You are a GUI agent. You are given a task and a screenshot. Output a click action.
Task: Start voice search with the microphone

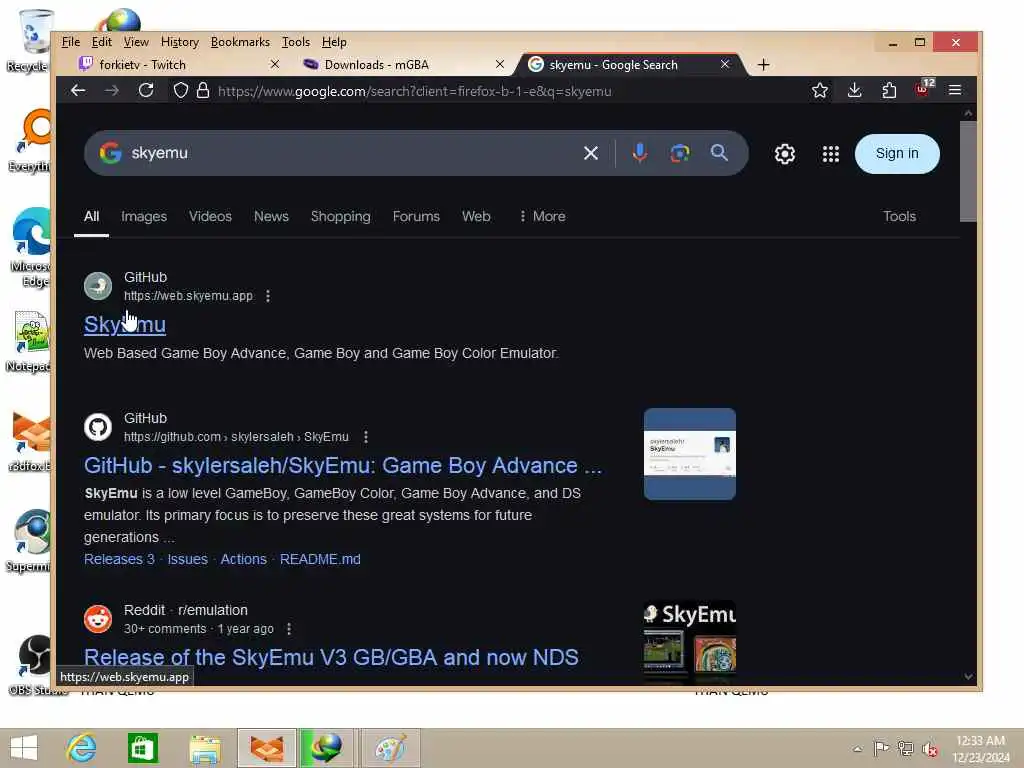click(639, 153)
